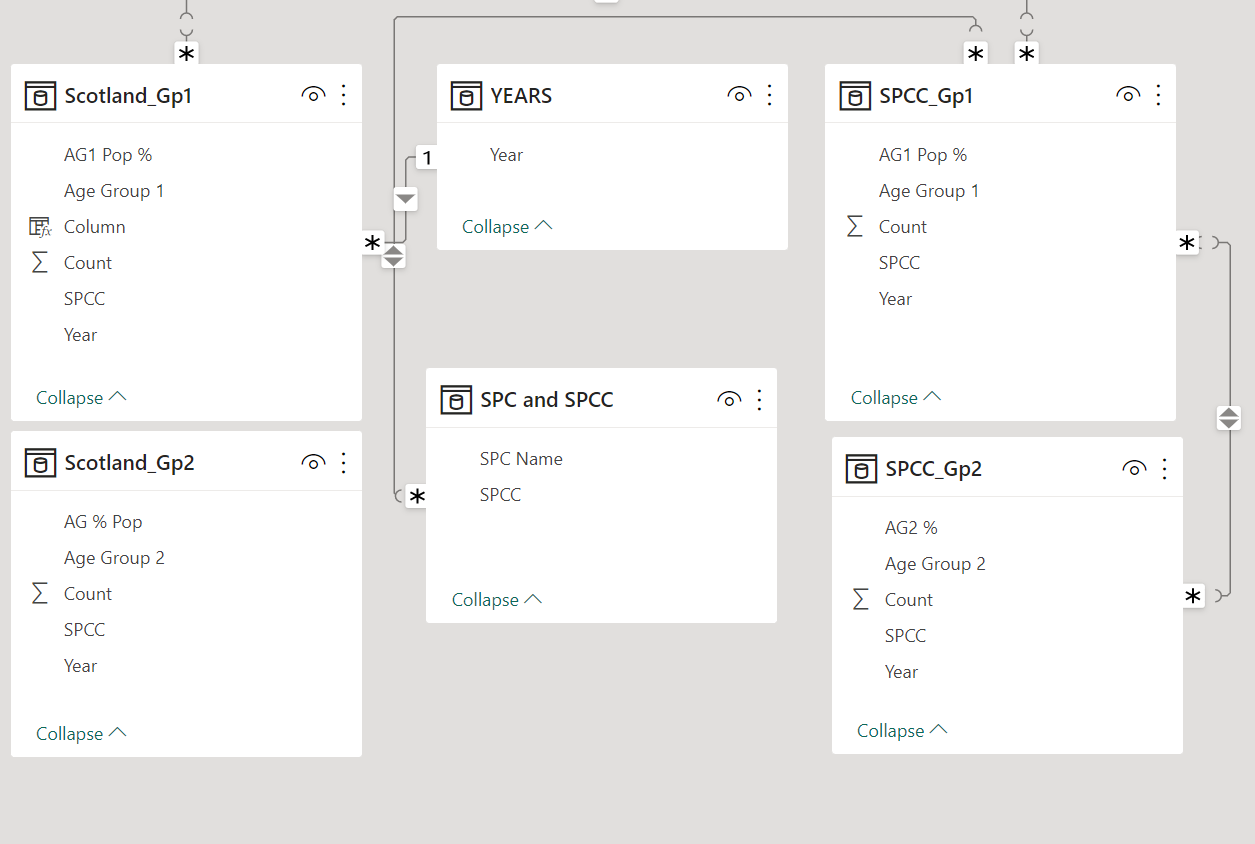Toggle visibility eye of SPC and SPCC table
Image resolution: width=1255 pixels, height=844 pixels.
click(729, 400)
